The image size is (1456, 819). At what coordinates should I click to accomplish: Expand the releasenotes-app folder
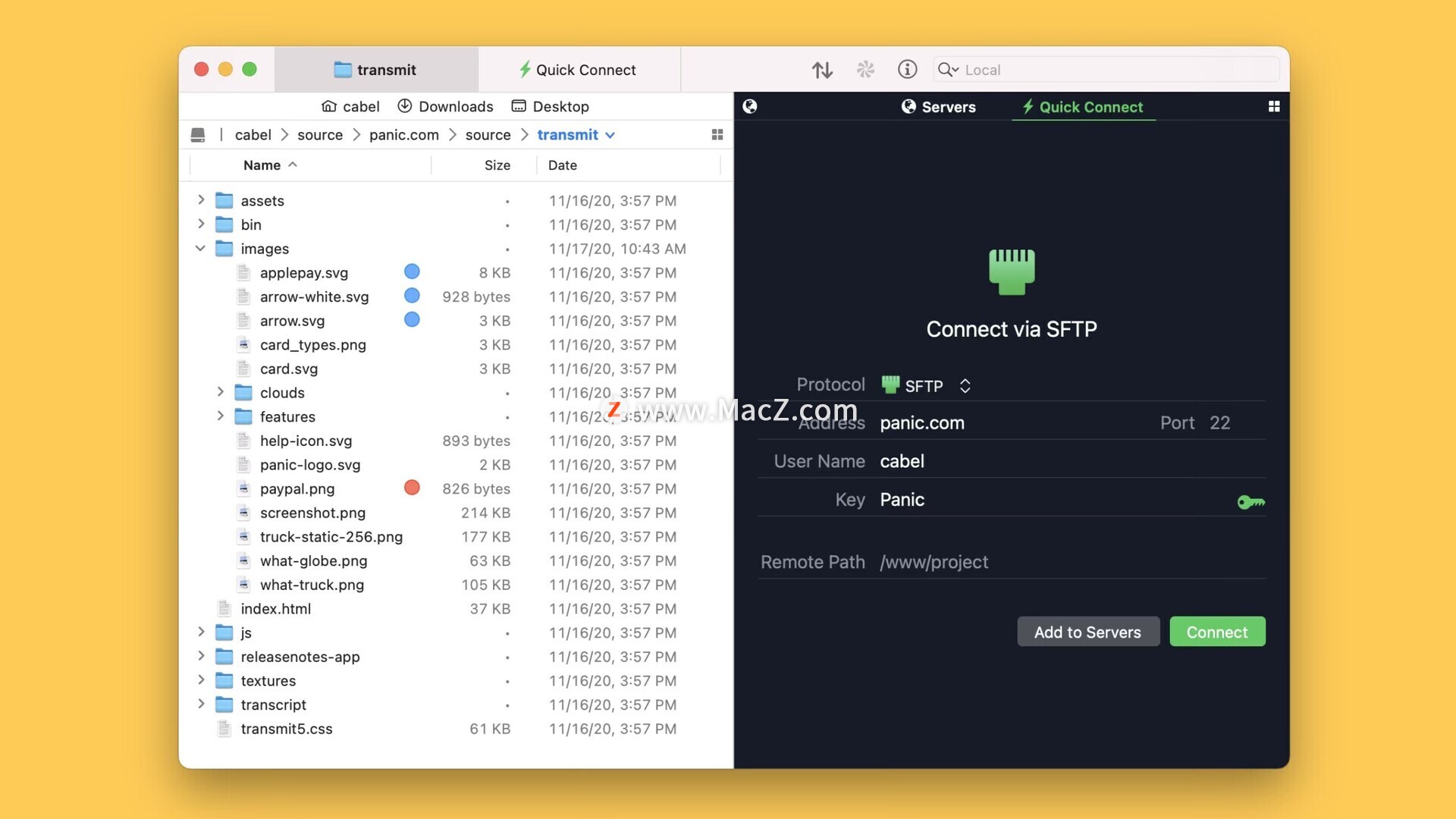201,656
